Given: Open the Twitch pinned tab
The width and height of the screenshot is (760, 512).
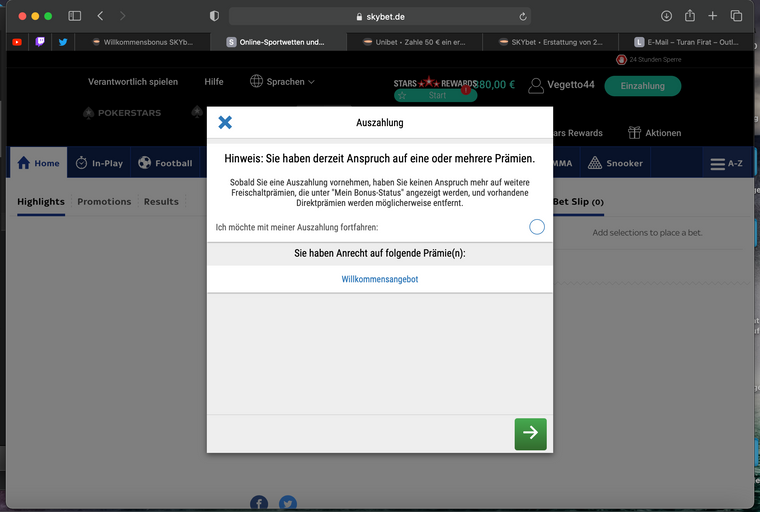Looking at the screenshot, I should click(x=40, y=42).
